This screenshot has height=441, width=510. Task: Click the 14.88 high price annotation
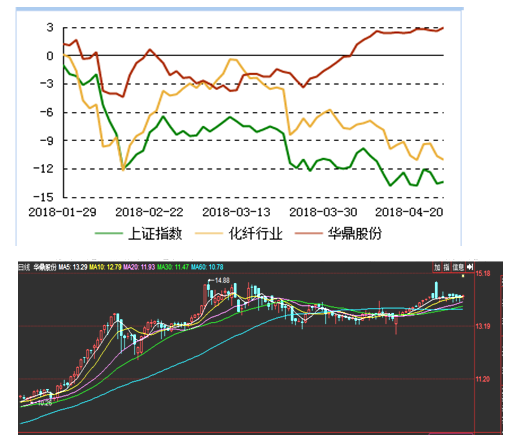point(222,280)
